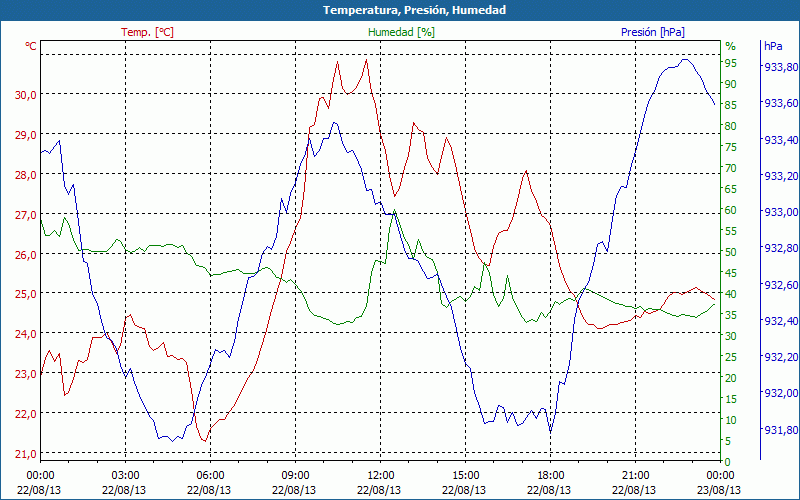This screenshot has width=800, height=500.
Task: Click the '21,0' temperature axis value
Action: pyautogui.click(x=25, y=454)
